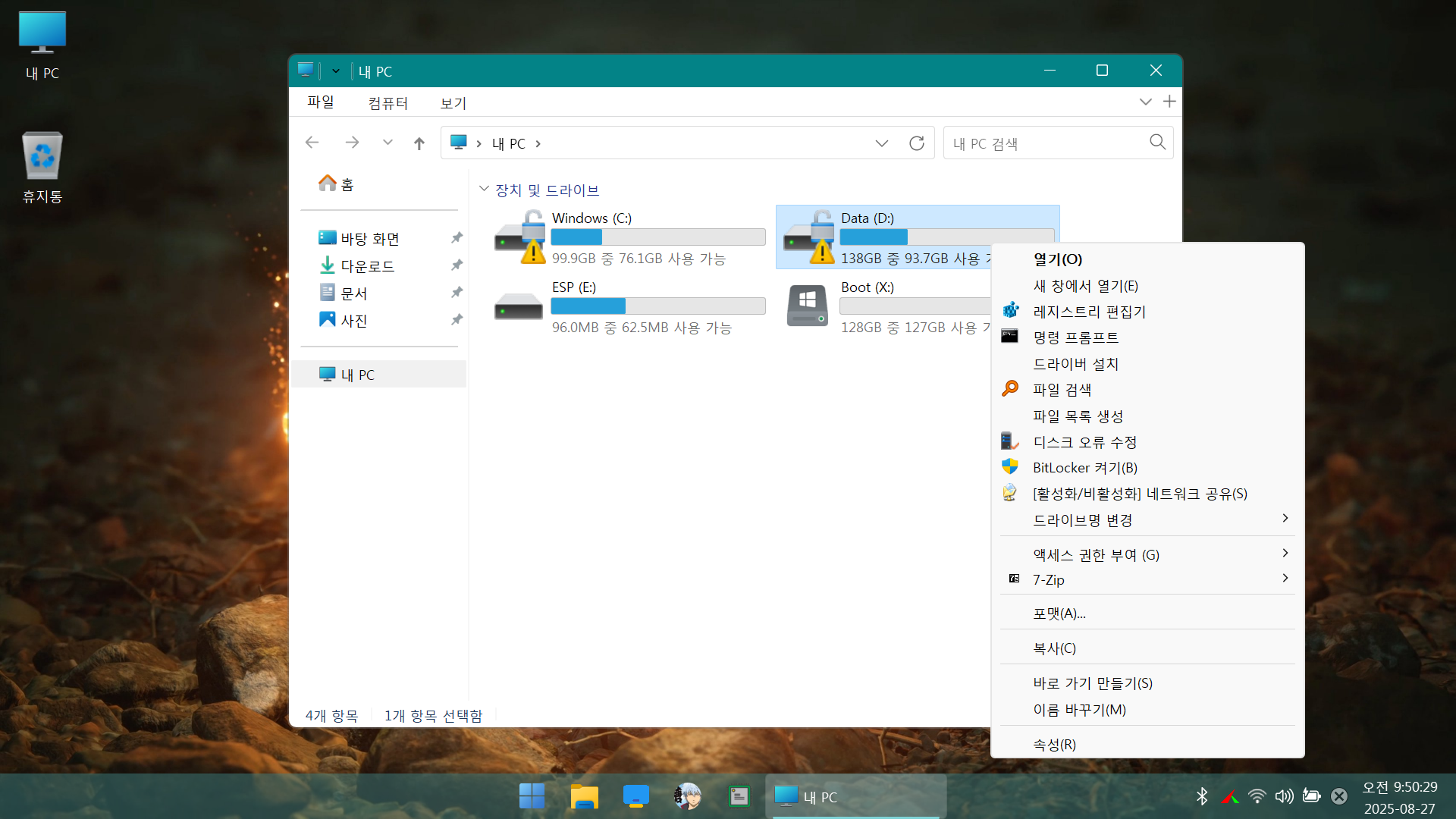1456x819 pixels.
Task: Click the ESP (E:) usage bar
Action: (657, 306)
